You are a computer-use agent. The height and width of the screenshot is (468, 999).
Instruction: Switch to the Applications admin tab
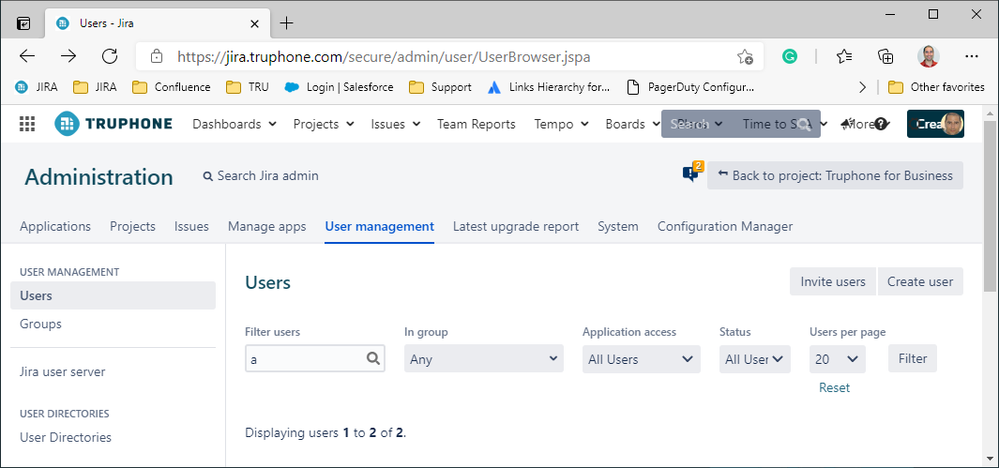55,226
